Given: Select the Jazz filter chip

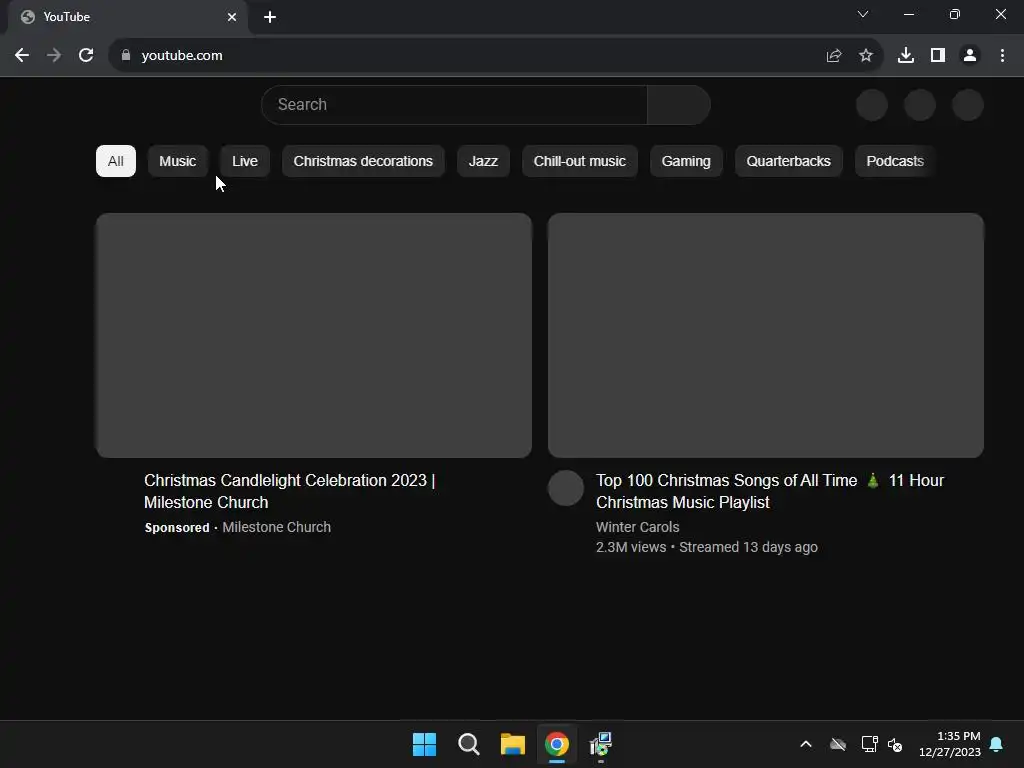Looking at the screenshot, I should pos(483,161).
